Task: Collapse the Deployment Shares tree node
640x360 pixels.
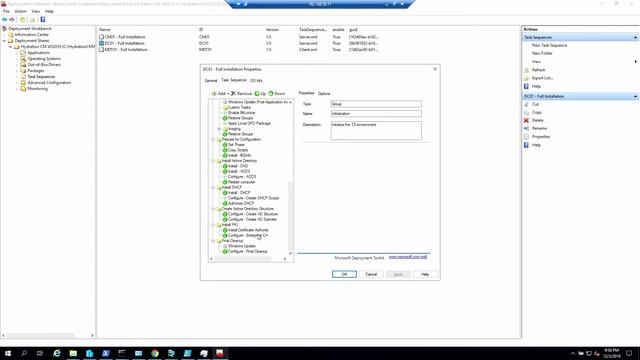Action: pyautogui.click(x=4, y=41)
